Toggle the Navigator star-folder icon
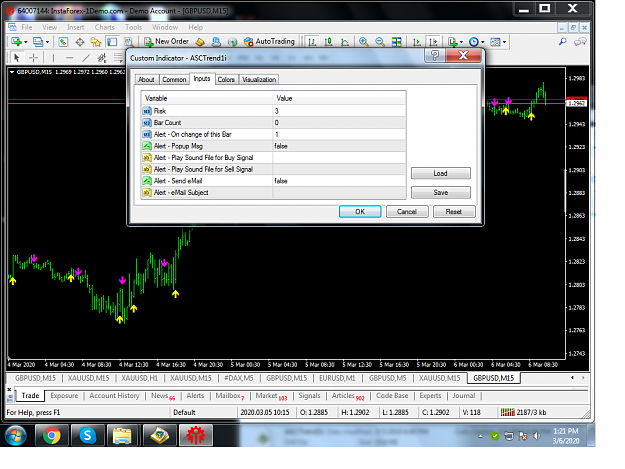The height and width of the screenshot is (469, 625). click(96, 41)
